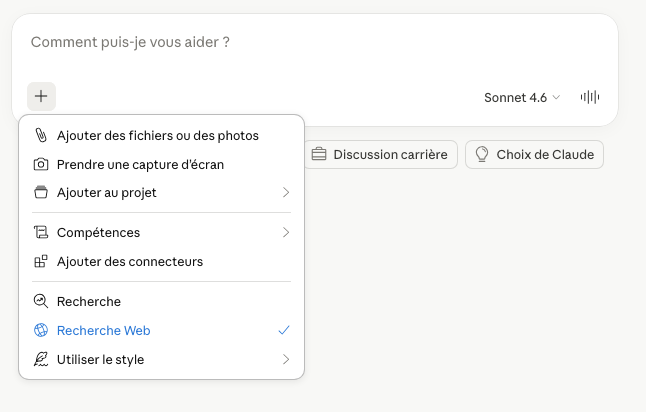Click the Choix de Claude button
Image resolution: width=646 pixels, height=412 pixels.
pyautogui.click(x=534, y=154)
